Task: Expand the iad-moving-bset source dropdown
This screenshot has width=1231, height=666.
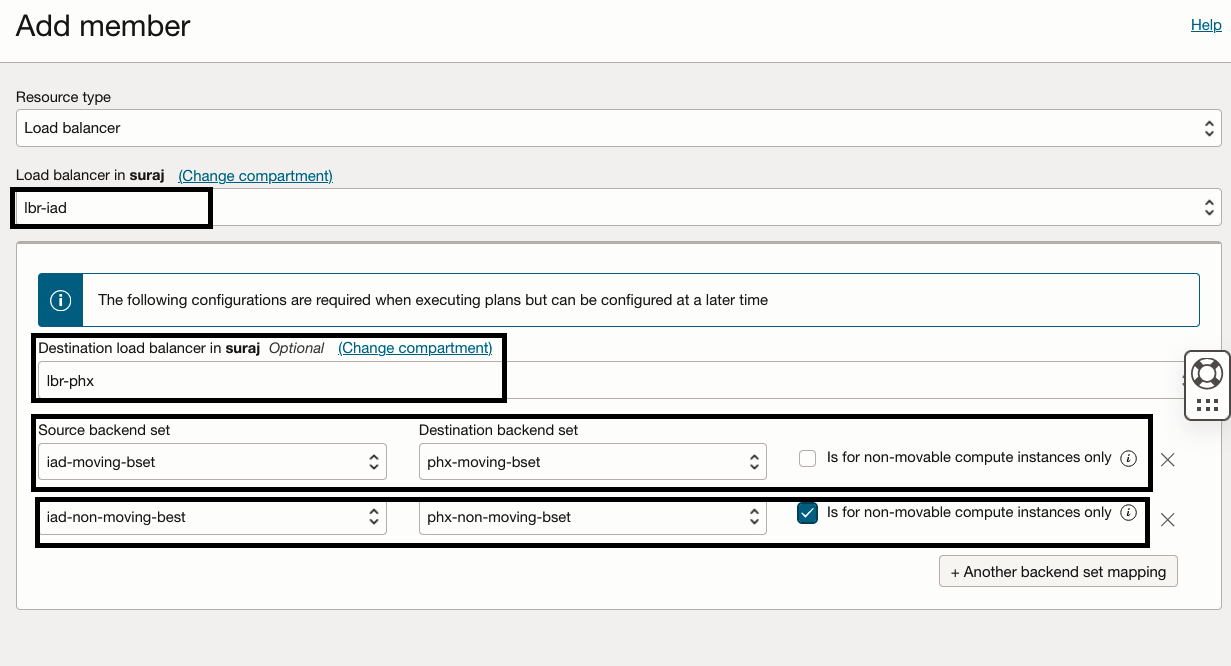Action: tap(212, 462)
